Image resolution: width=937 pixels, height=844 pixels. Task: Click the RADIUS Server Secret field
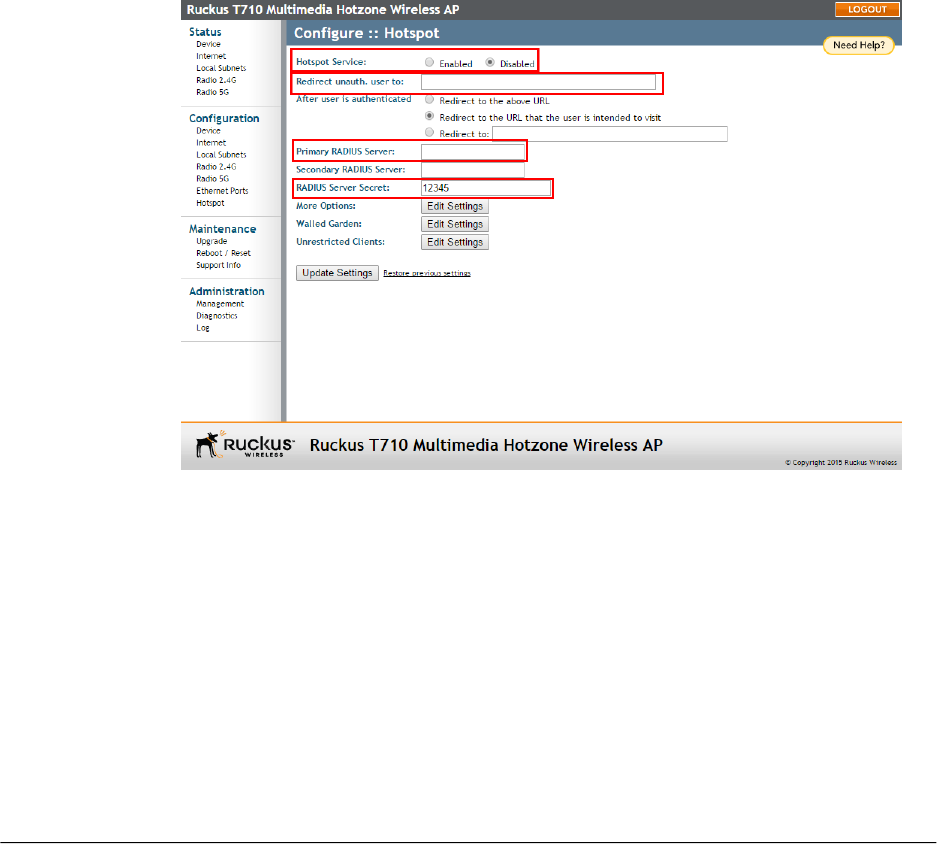tap(486, 188)
